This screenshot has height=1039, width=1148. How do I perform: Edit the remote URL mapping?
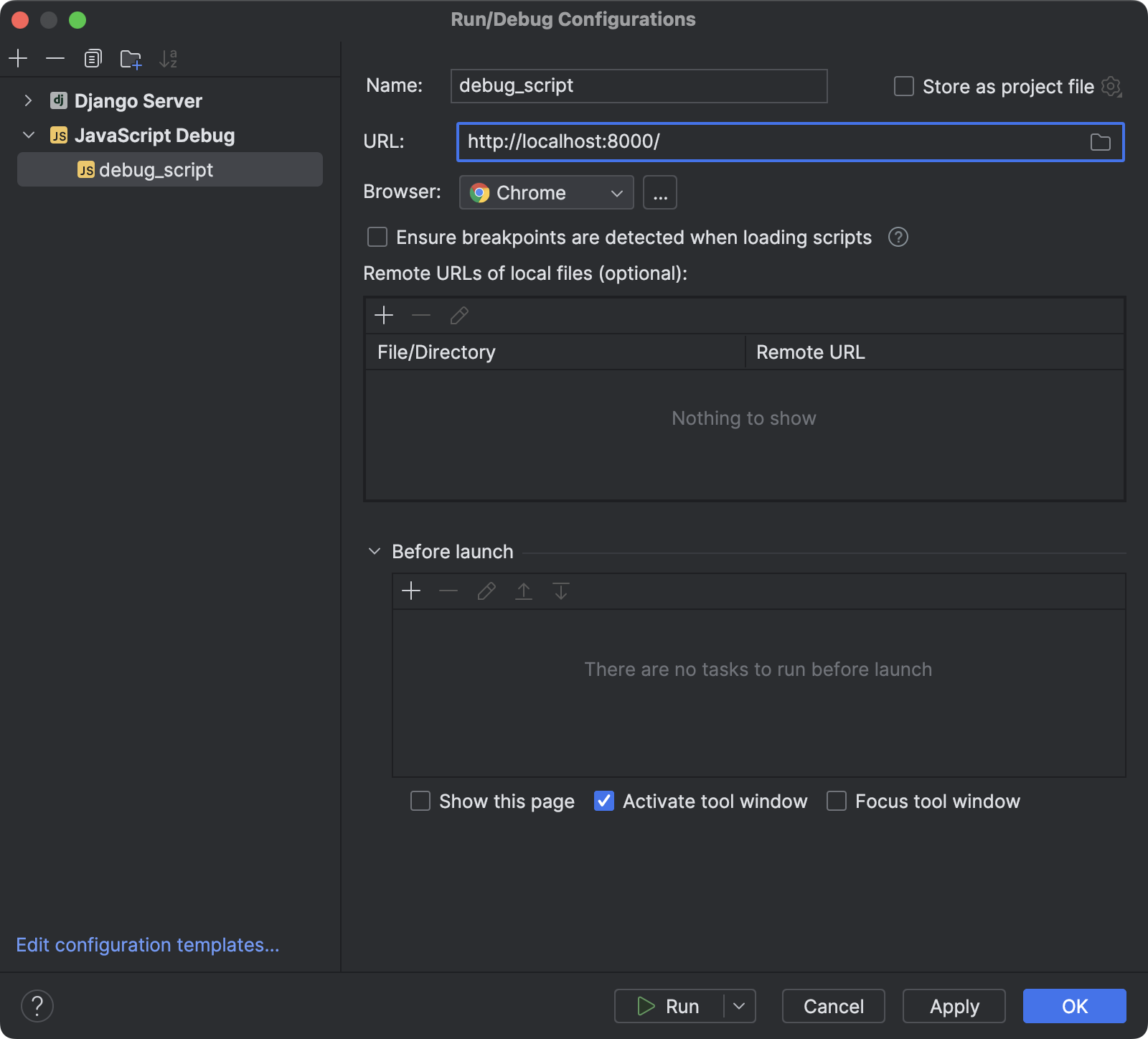(458, 315)
